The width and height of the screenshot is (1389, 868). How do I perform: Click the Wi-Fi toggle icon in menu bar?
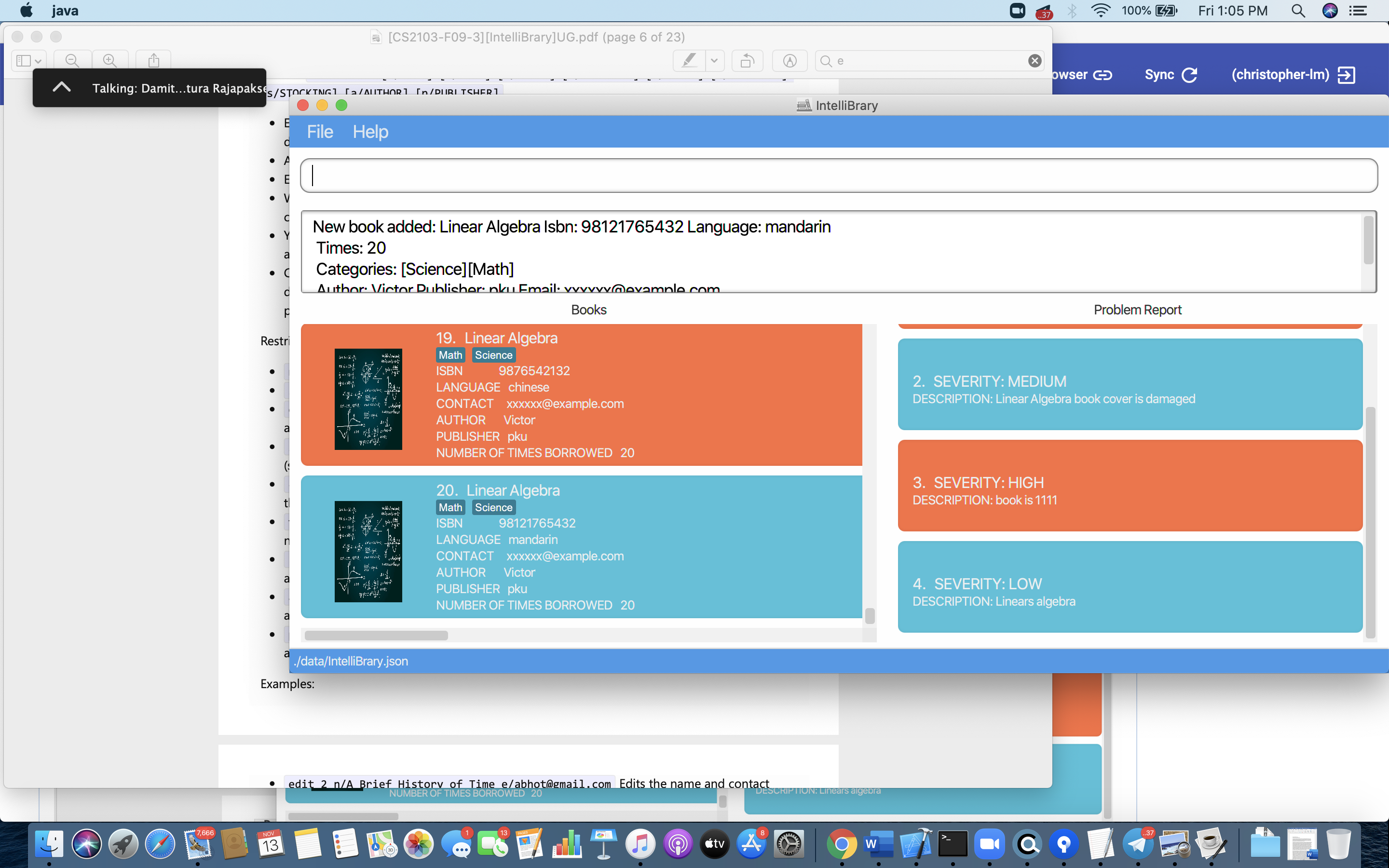tap(1100, 10)
